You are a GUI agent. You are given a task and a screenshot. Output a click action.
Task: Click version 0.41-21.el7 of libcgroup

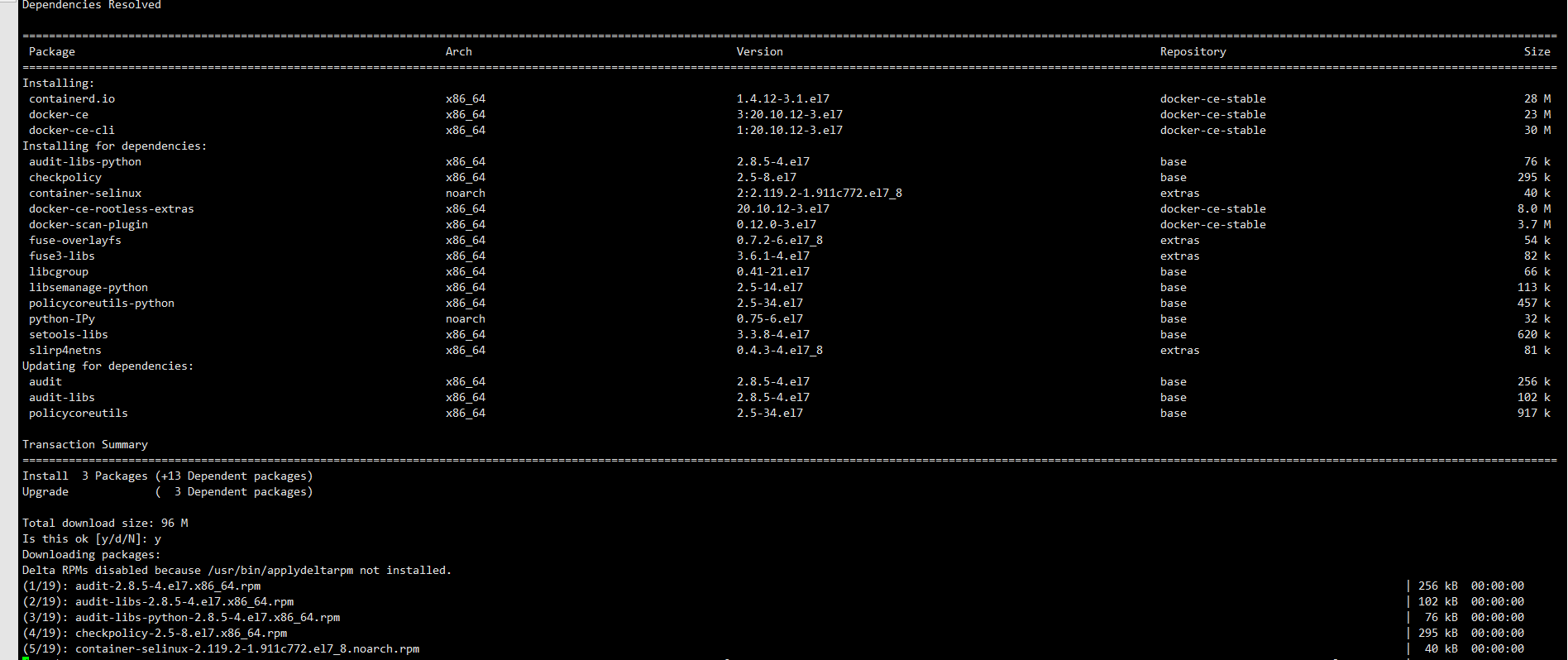tap(773, 271)
